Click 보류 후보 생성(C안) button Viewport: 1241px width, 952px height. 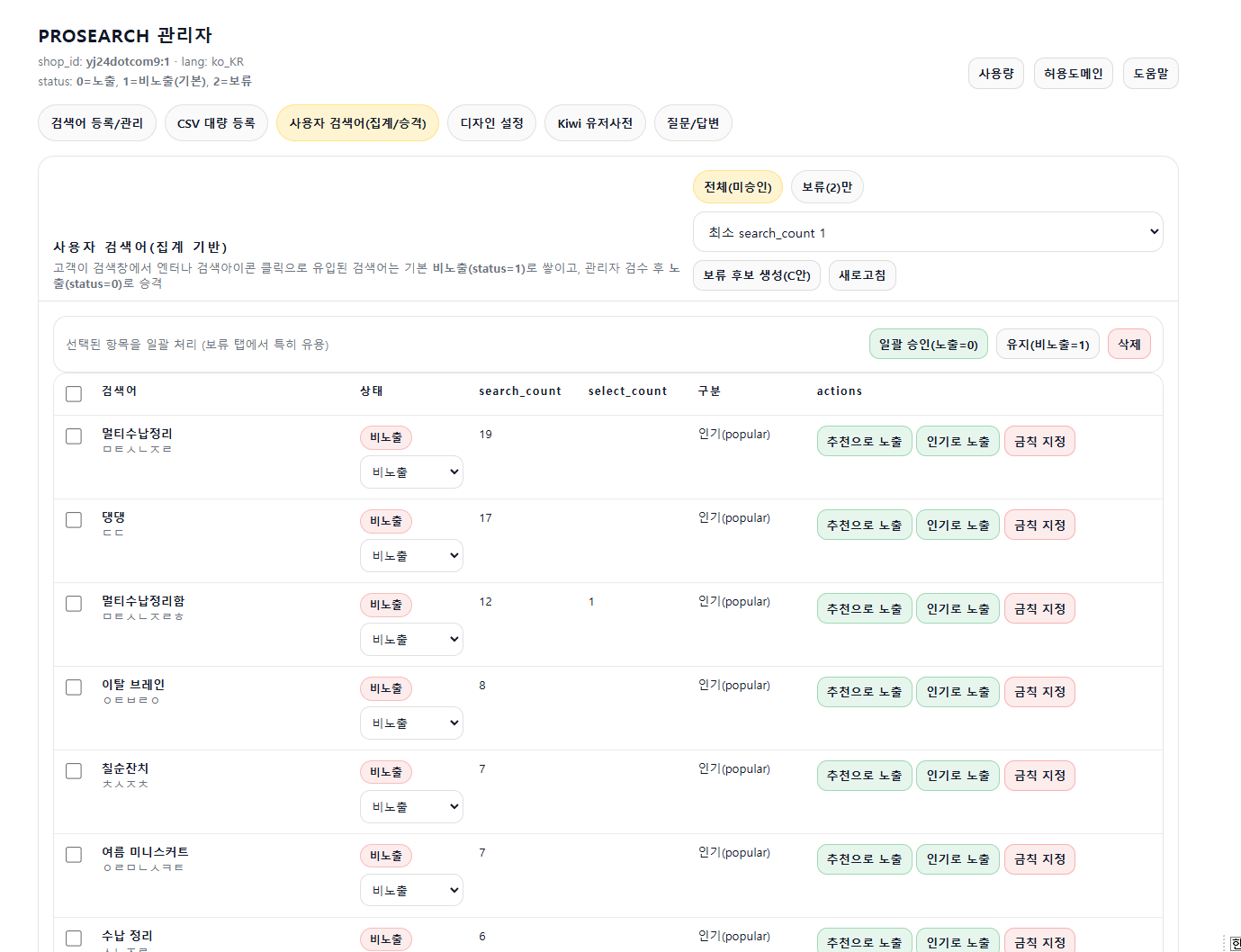[x=756, y=274]
